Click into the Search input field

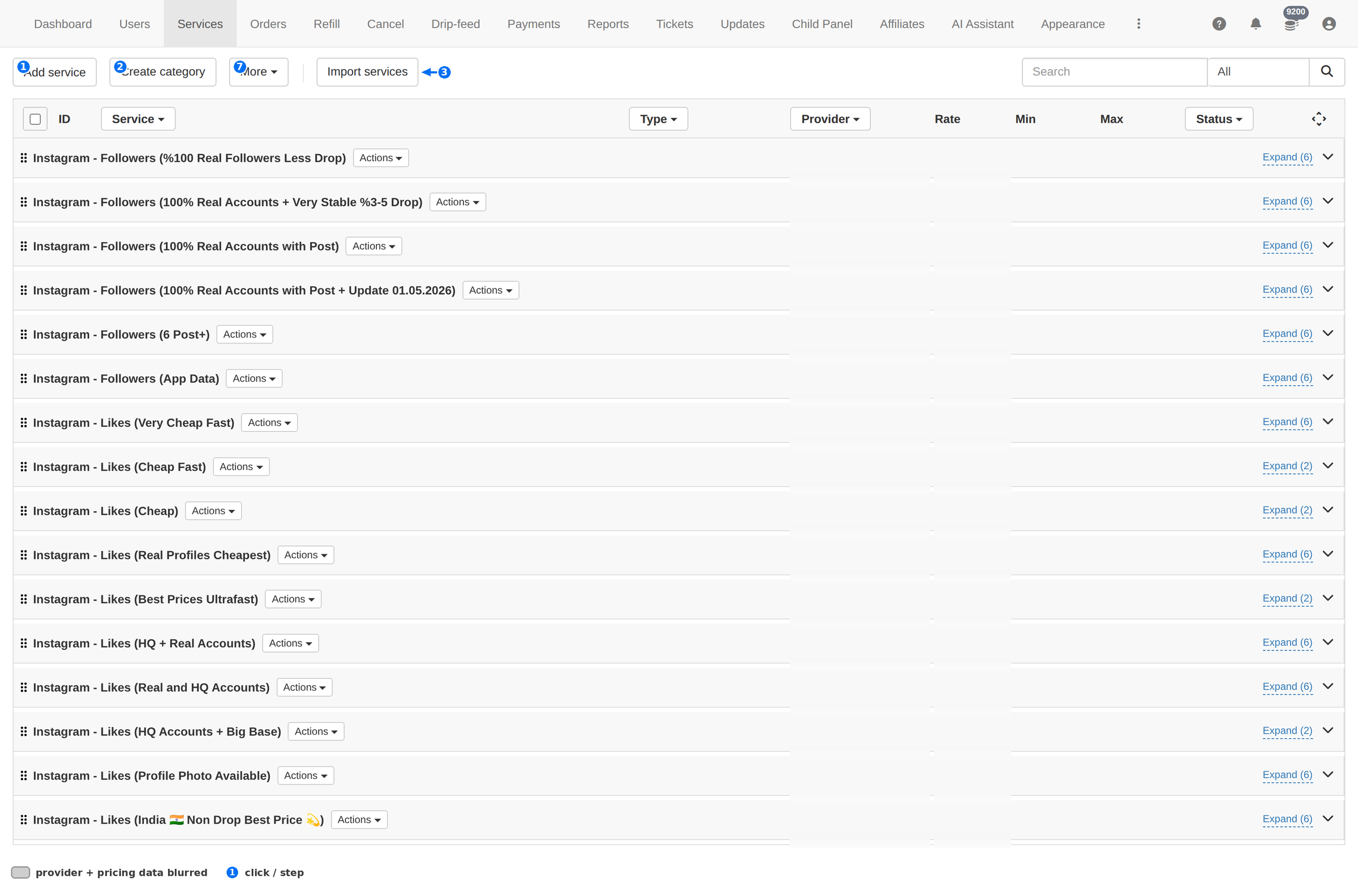click(1114, 71)
